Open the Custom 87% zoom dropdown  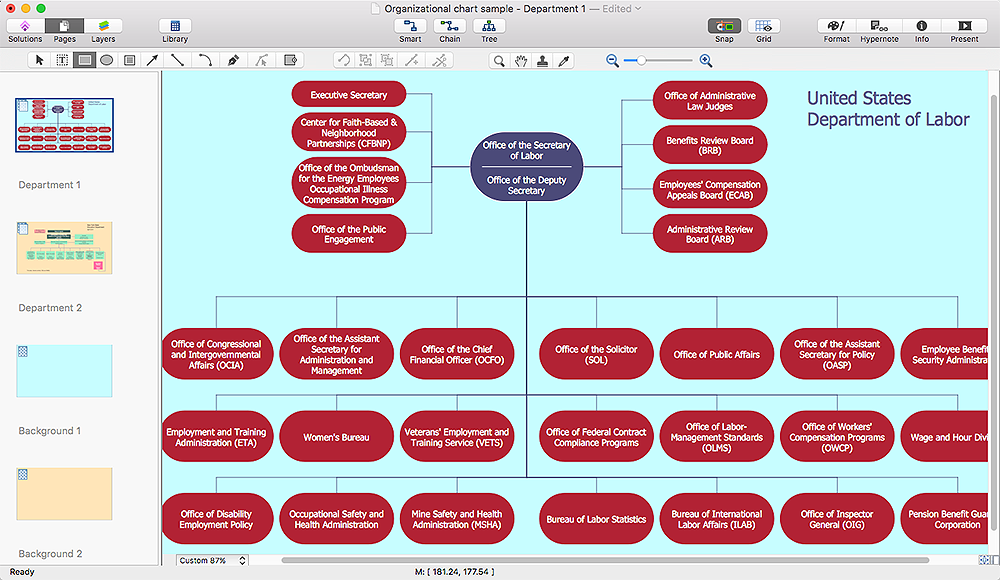[x=212, y=560]
